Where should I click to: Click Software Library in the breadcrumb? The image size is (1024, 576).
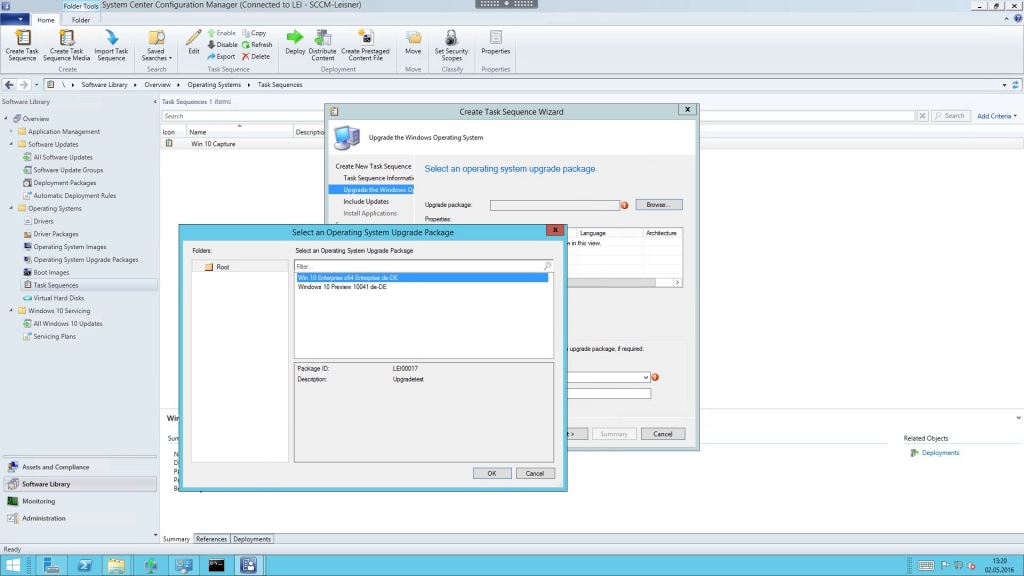coord(104,84)
